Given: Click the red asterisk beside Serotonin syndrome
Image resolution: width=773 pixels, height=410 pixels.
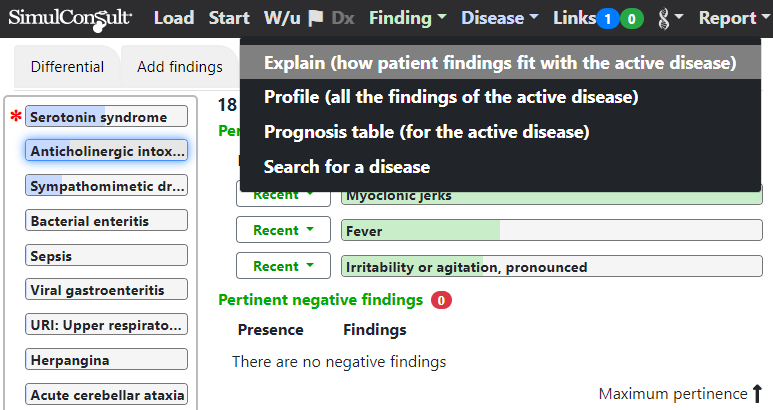Looking at the screenshot, I should 15,118.
